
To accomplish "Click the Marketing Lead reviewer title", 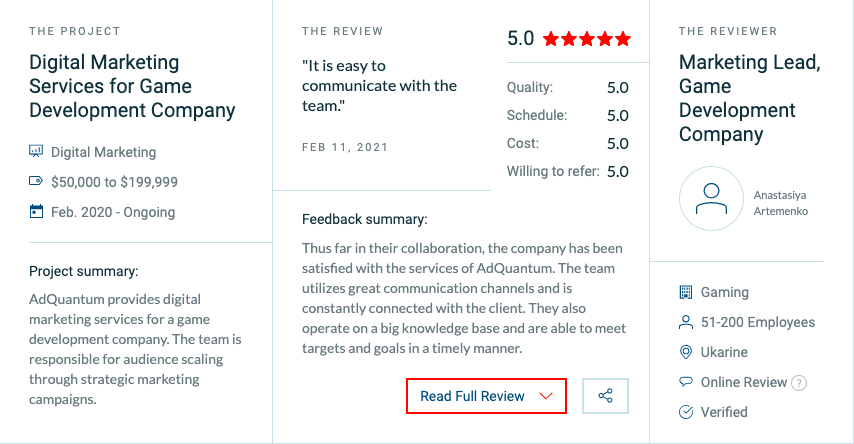I will [749, 98].
